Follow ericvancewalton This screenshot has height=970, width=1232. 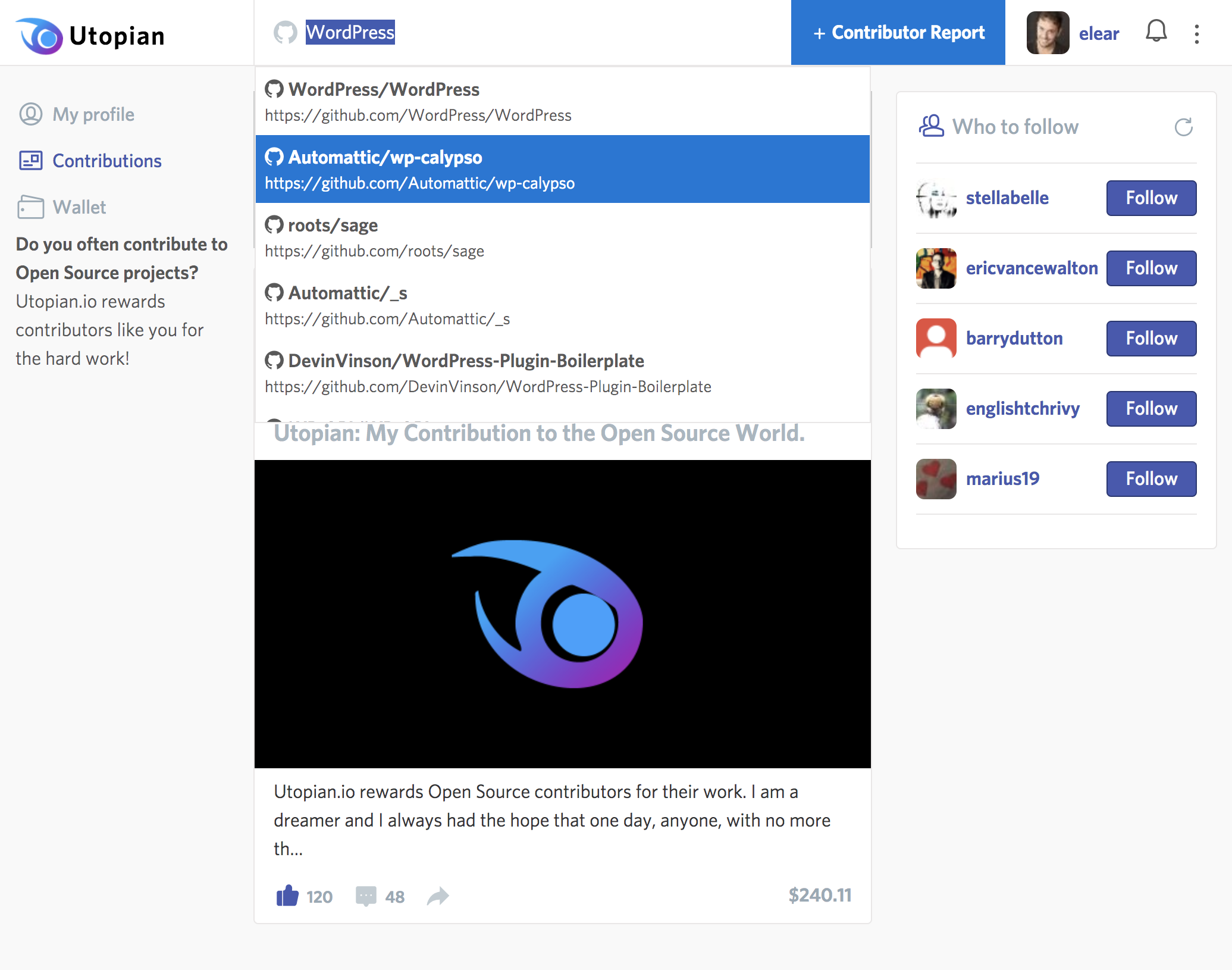pyautogui.click(x=1151, y=268)
